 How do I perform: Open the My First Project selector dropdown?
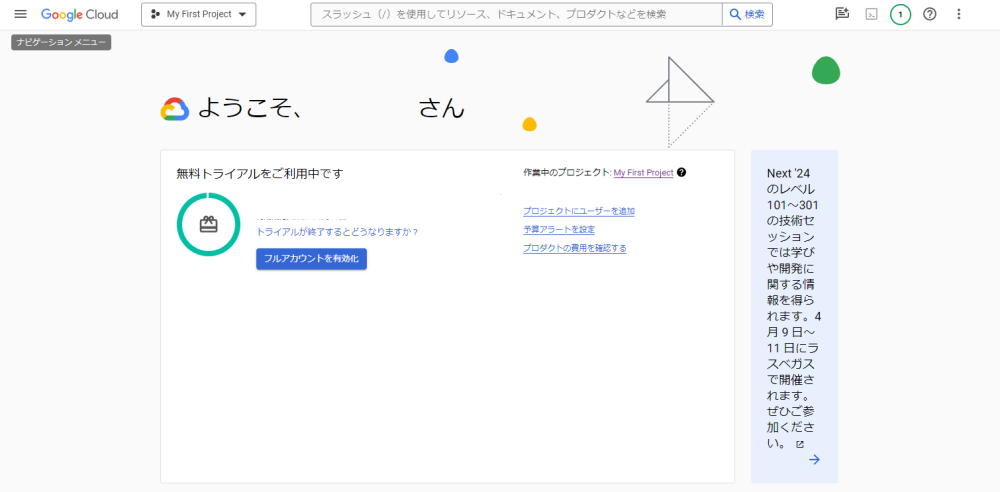pyautogui.click(x=198, y=14)
